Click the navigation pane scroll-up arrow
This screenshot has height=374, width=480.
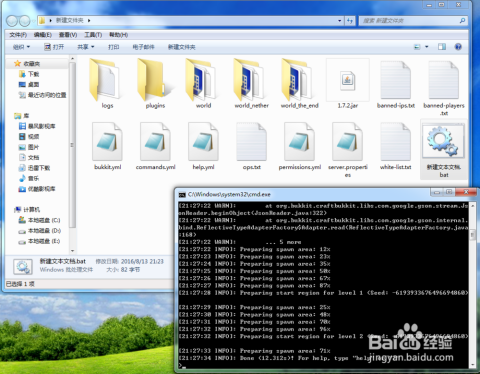point(72,59)
